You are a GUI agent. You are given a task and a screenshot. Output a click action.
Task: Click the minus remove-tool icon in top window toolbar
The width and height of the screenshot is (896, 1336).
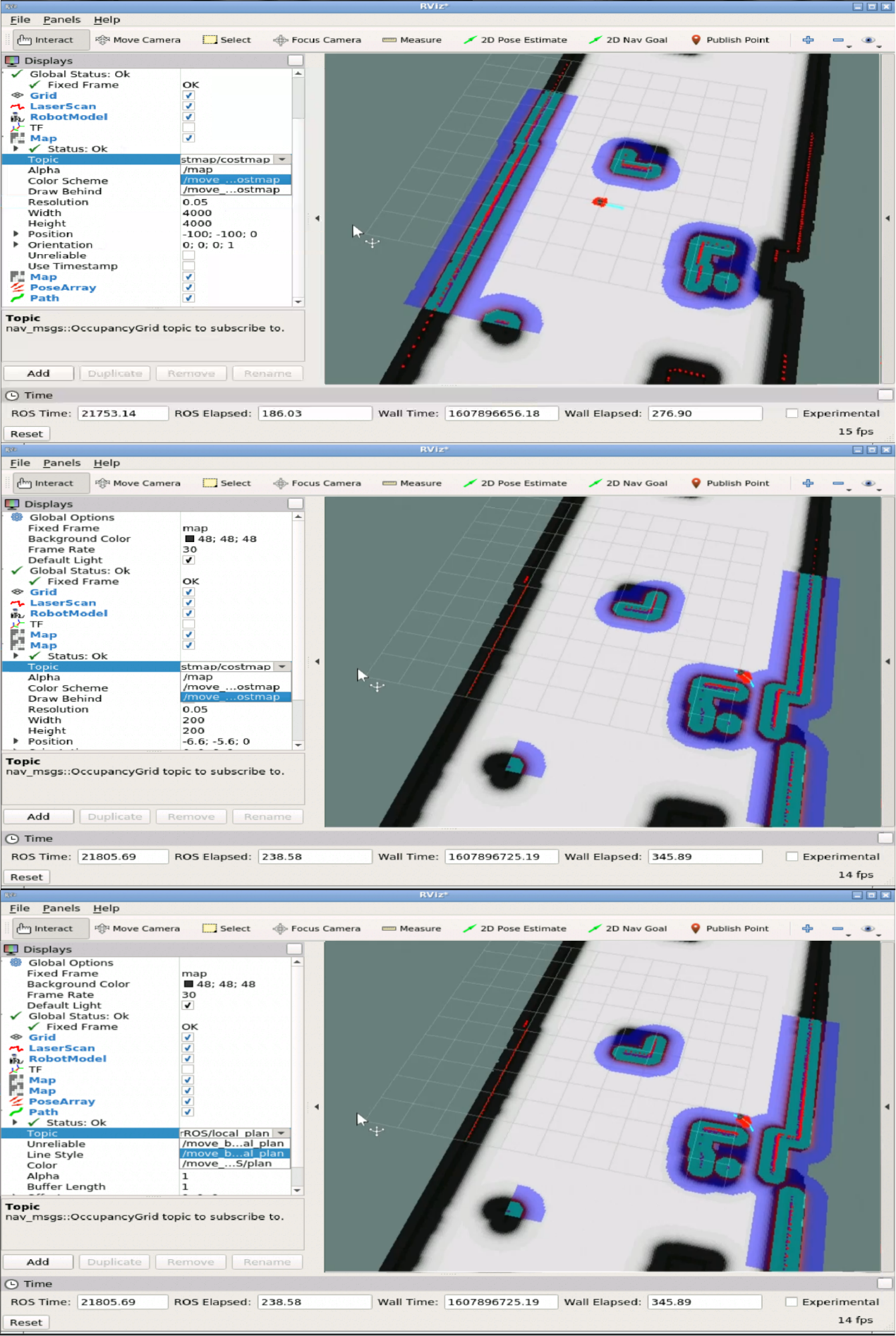coord(838,40)
